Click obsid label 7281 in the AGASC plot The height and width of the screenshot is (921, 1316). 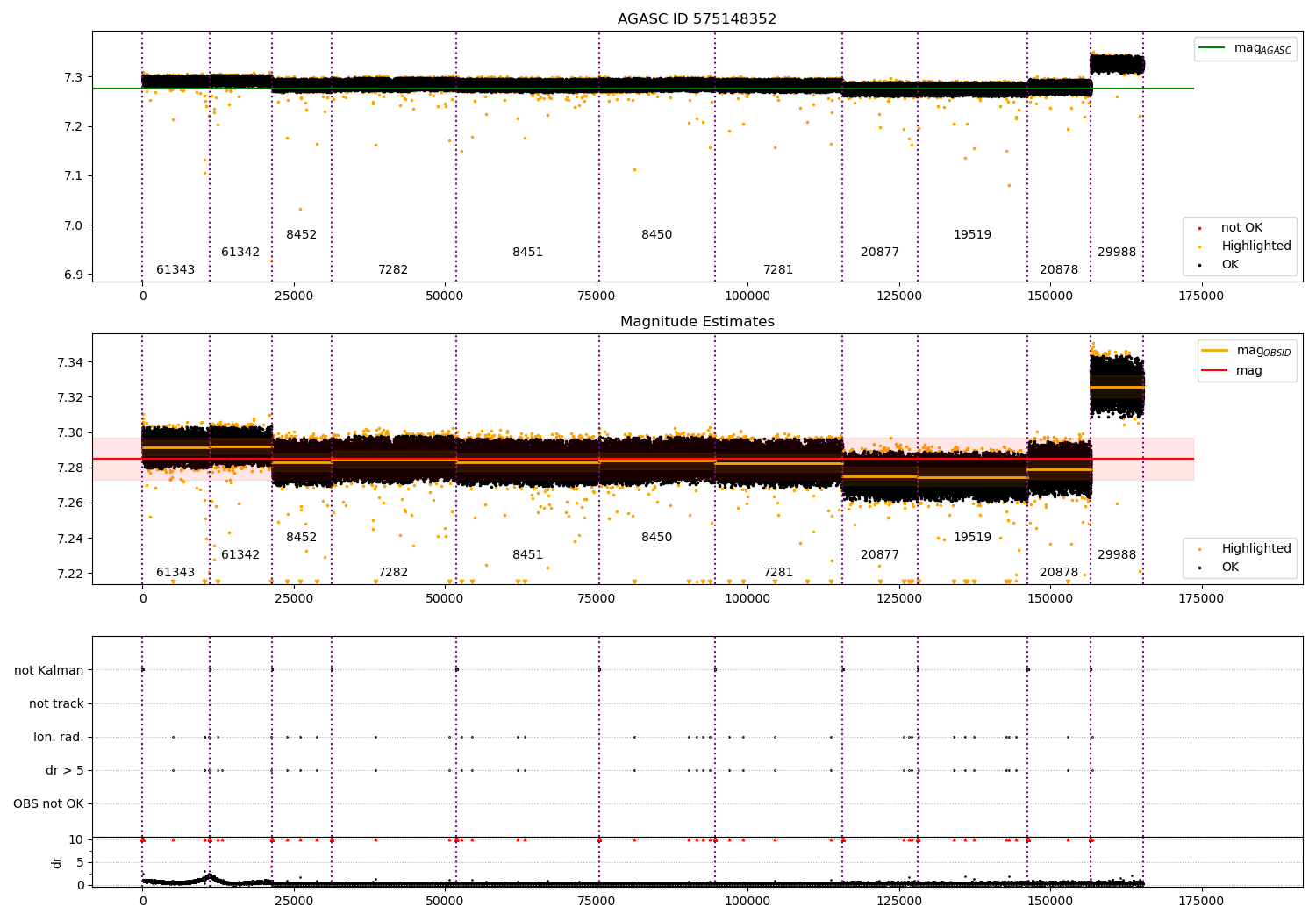[x=778, y=270]
